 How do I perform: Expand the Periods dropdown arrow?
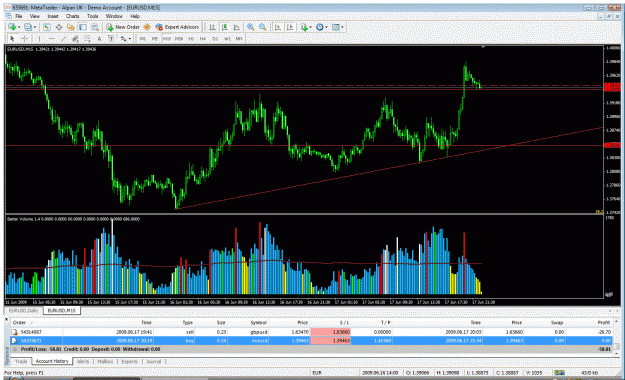pyautogui.click(x=326, y=27)
